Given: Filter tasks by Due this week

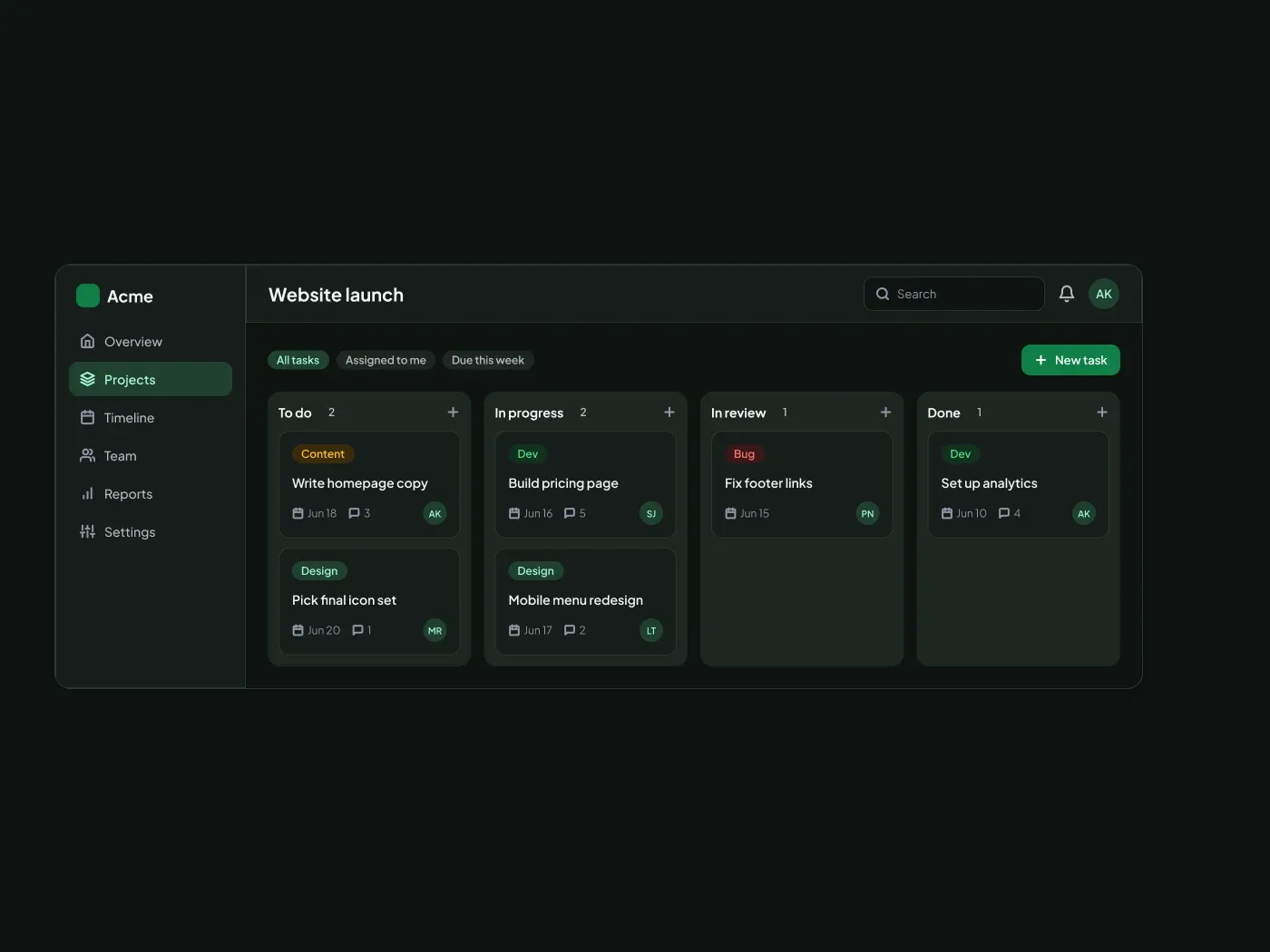Looking at the screenshot, I should 488,360.
